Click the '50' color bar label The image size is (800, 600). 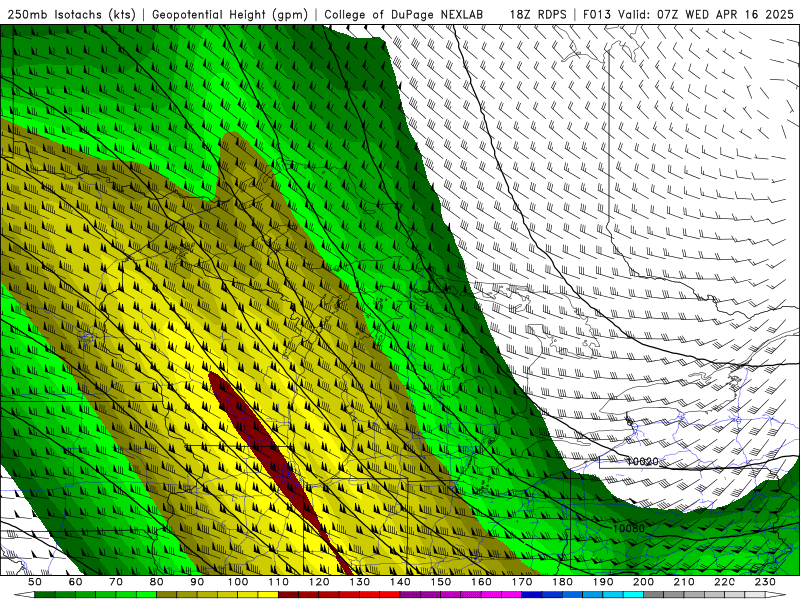tap(35, 582)
